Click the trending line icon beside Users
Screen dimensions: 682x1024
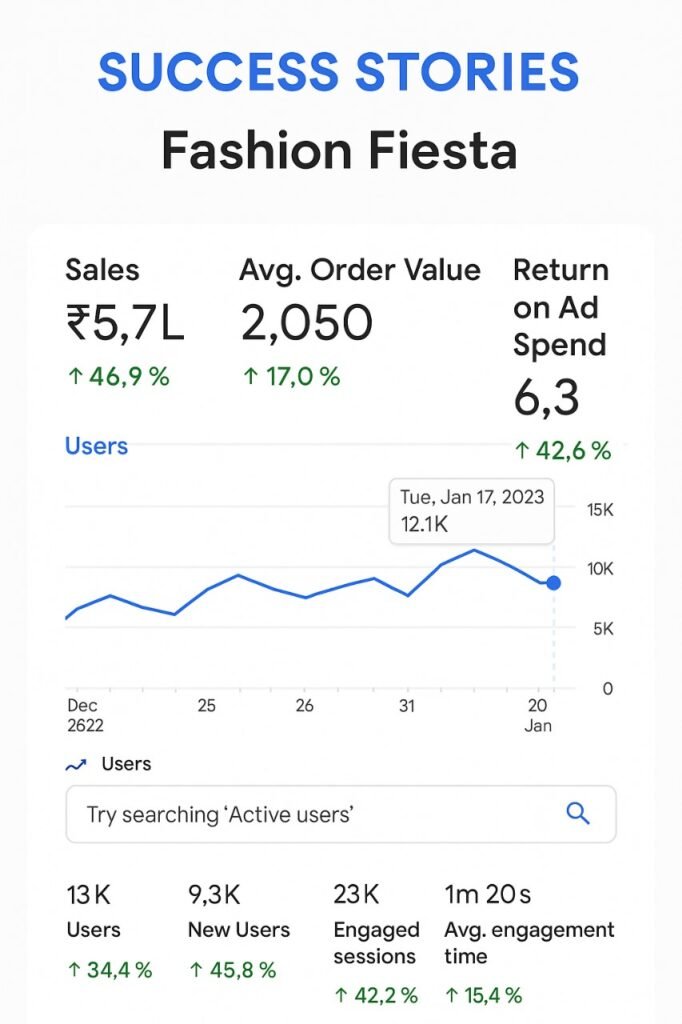coord(76,765)
